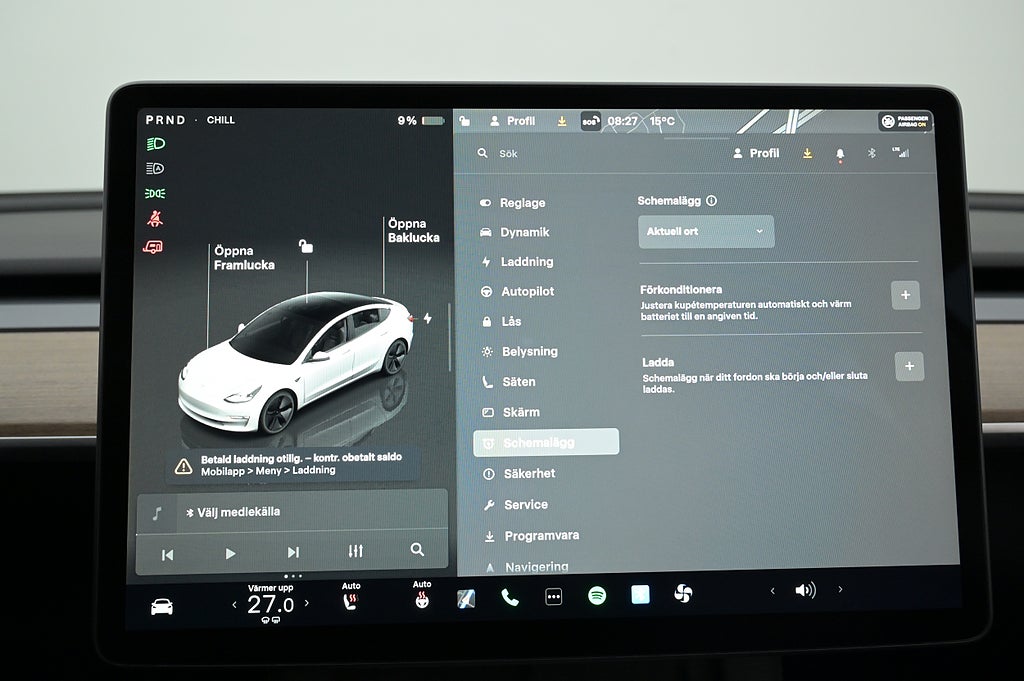Toggle the steering wheel heater
The height and width of the screenshot is (681, 1024).
coord(422,600)
